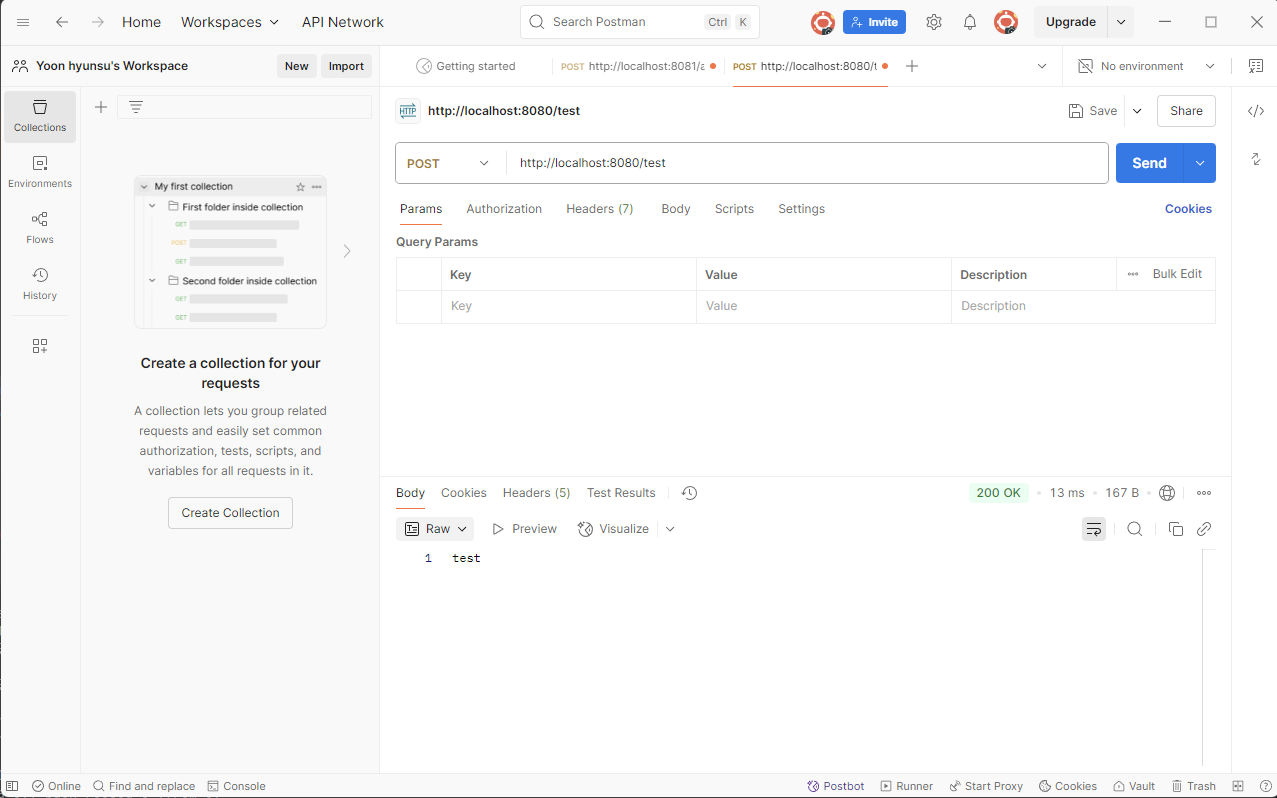
Task: Click the Create Collection button
Action: [230, 513]
